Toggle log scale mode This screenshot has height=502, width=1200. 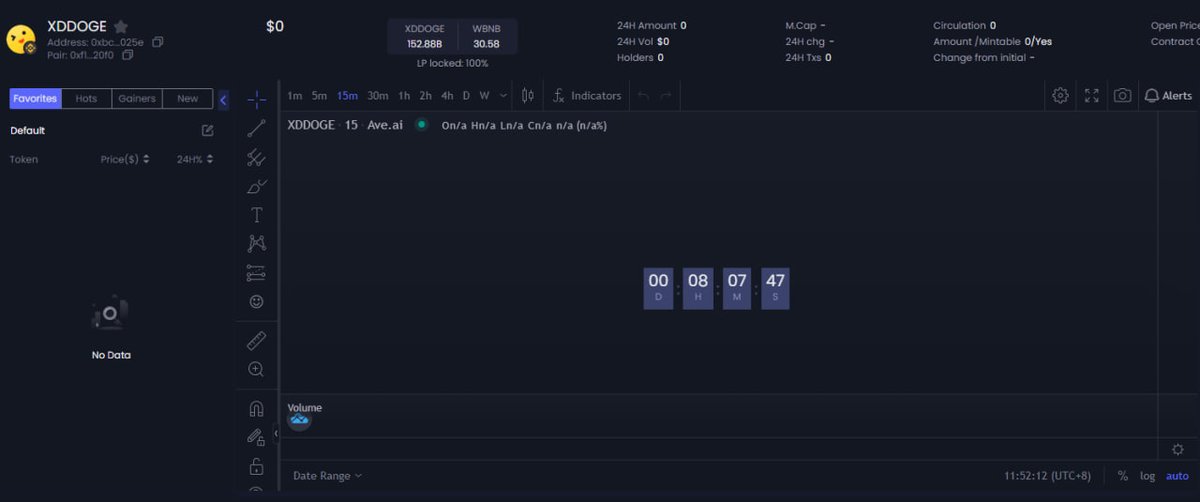click(1147, 476)
